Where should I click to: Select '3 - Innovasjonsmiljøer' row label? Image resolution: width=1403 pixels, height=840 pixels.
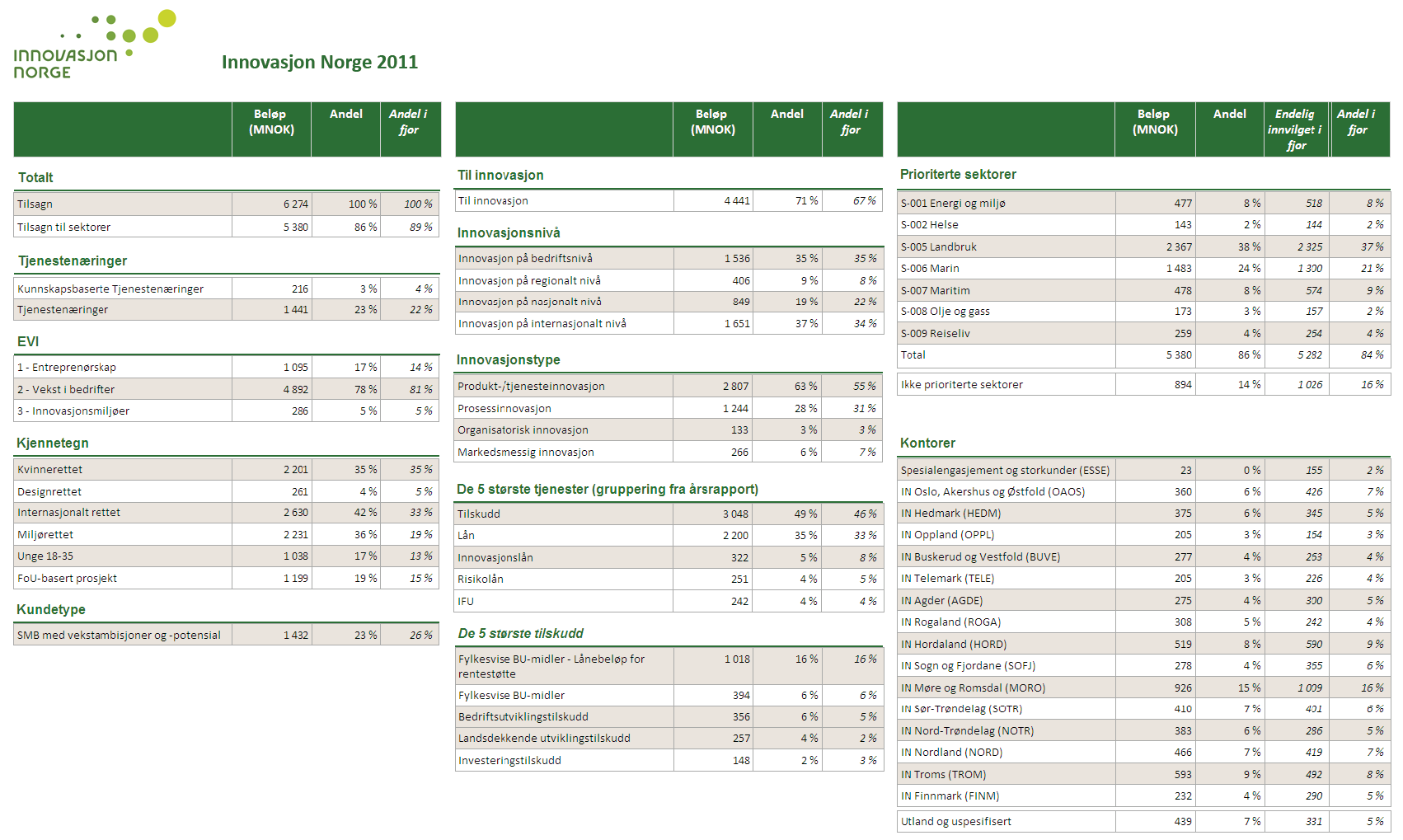click(x=73, y=411)
